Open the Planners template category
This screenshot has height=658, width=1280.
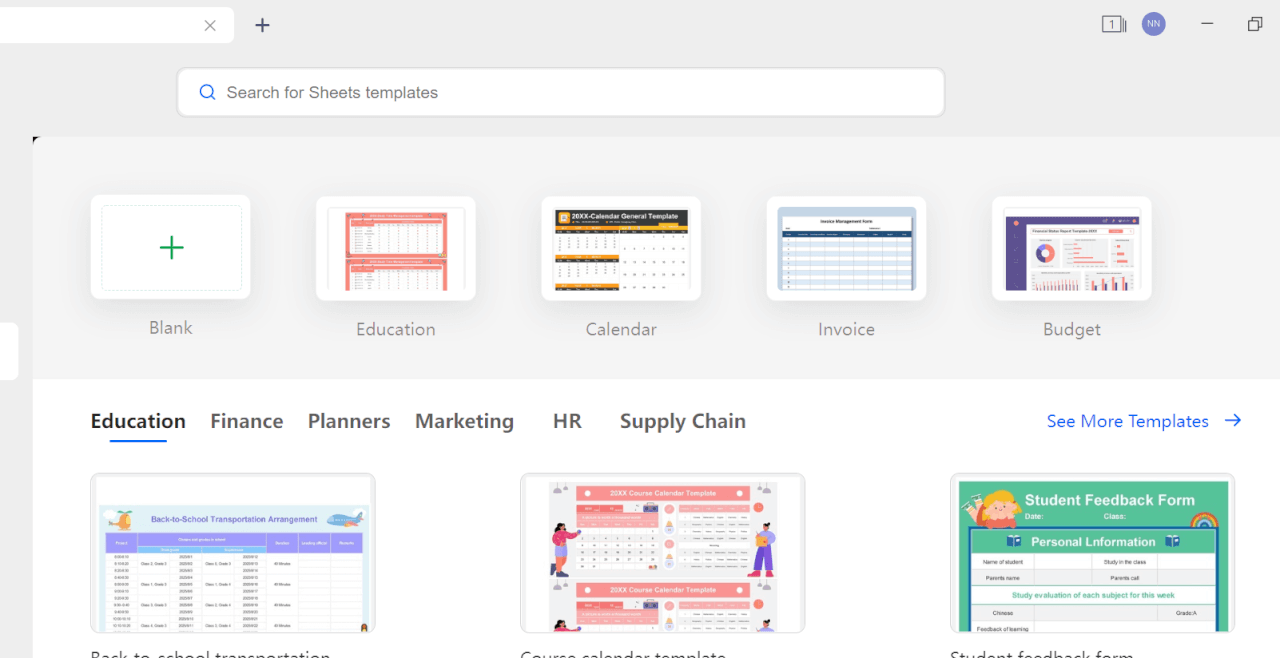(x=348, y=421)
